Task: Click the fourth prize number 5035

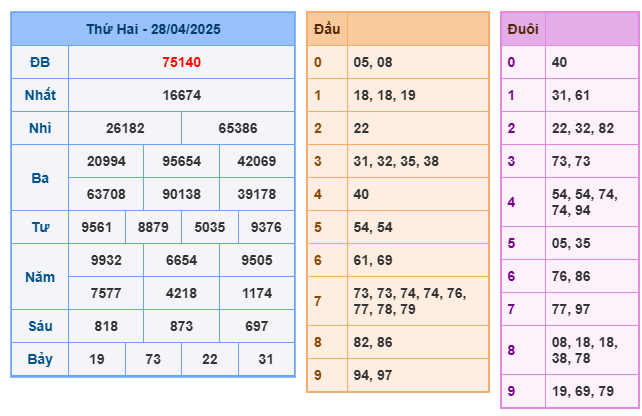Action: (x=210, y=227)
